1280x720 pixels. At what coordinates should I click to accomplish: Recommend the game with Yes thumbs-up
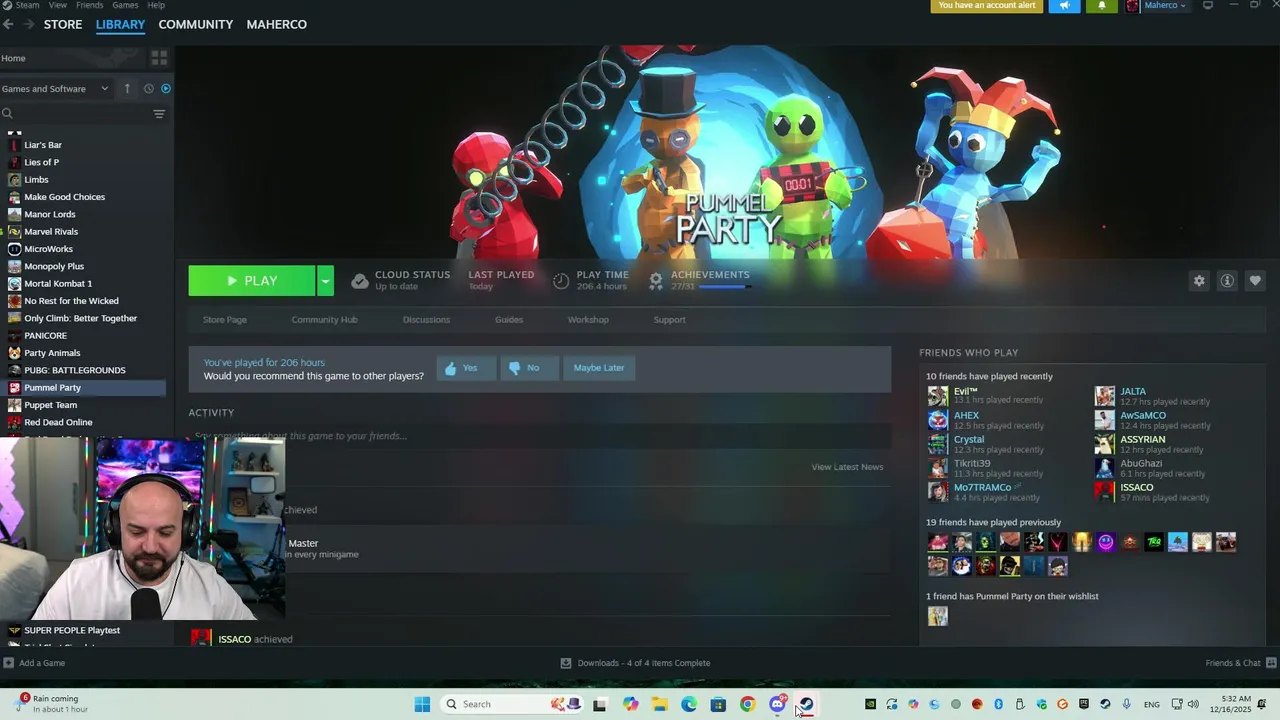point(465,368)
